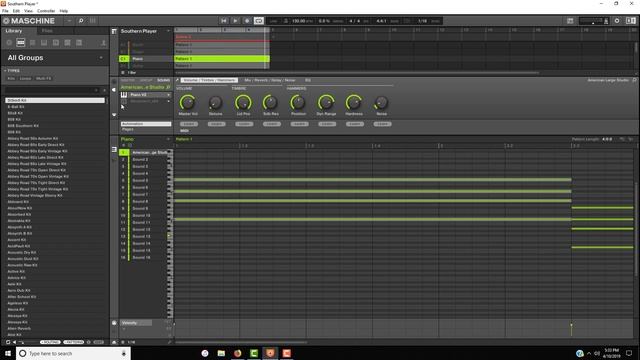Open the Piano V3 plugin slot dropdown
The image size is (640, 360).
pyautogui.click(x=168, y=95)
